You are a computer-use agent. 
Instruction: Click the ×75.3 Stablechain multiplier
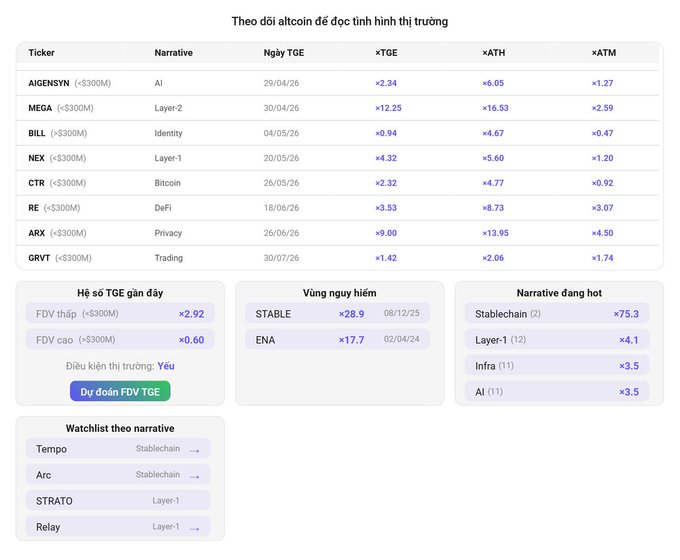(x=626, y=314)
